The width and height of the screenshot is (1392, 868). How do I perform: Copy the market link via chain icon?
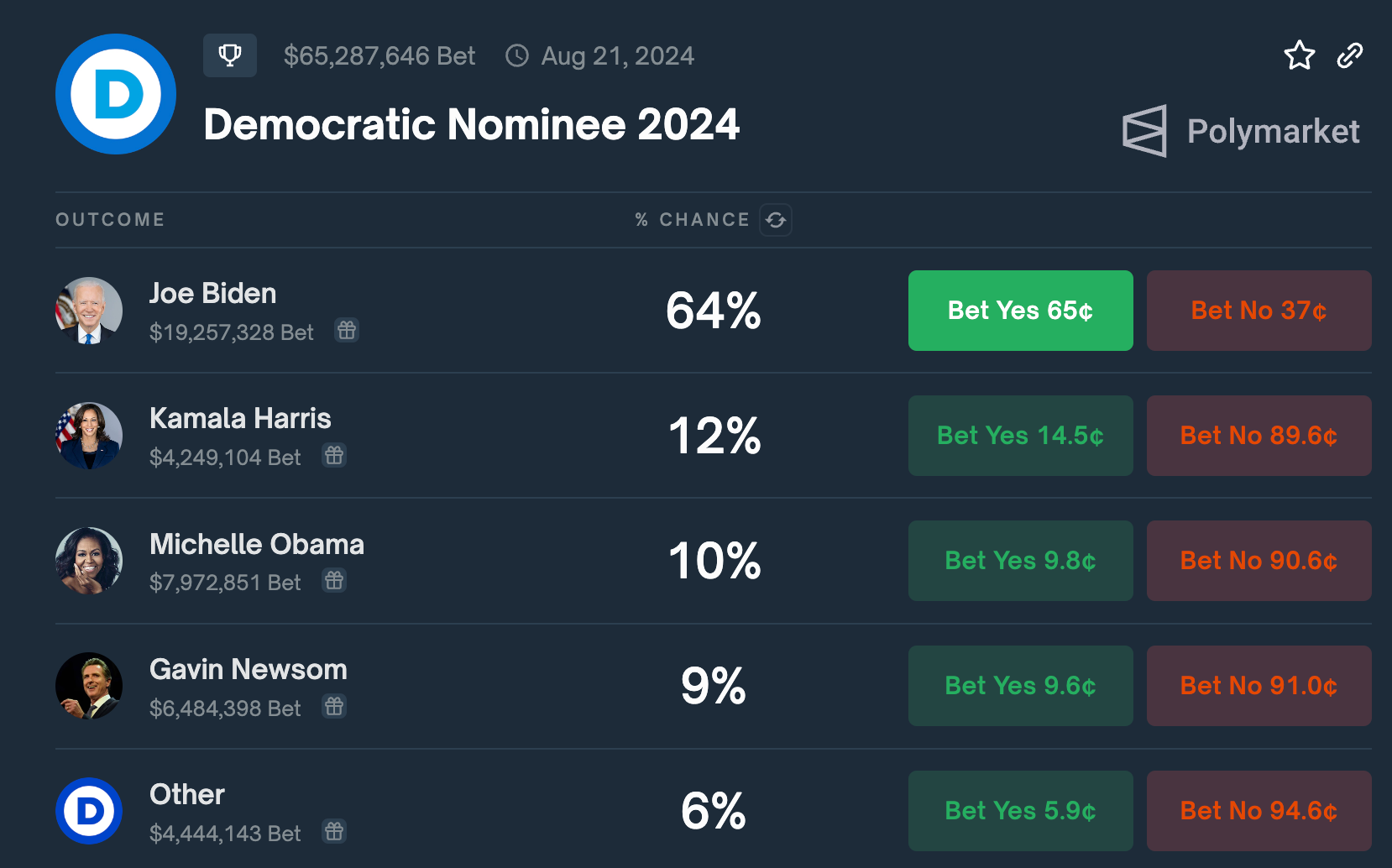(x=1349, y=55)
